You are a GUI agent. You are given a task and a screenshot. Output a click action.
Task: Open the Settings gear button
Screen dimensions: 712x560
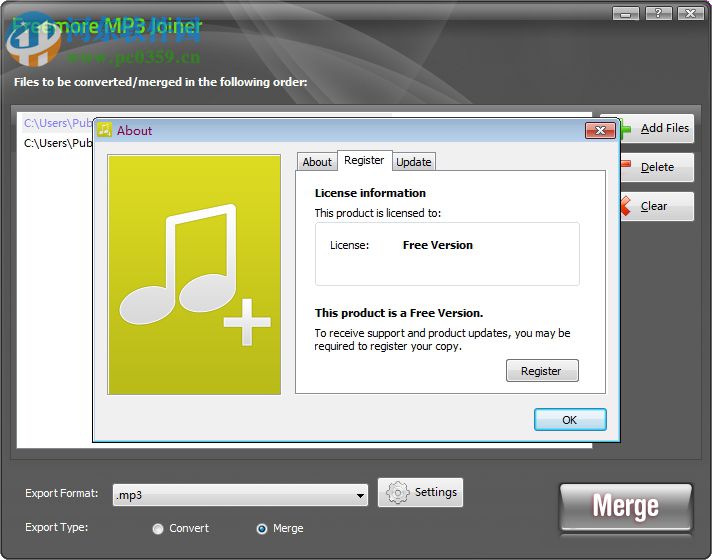[x=420, y=492]
